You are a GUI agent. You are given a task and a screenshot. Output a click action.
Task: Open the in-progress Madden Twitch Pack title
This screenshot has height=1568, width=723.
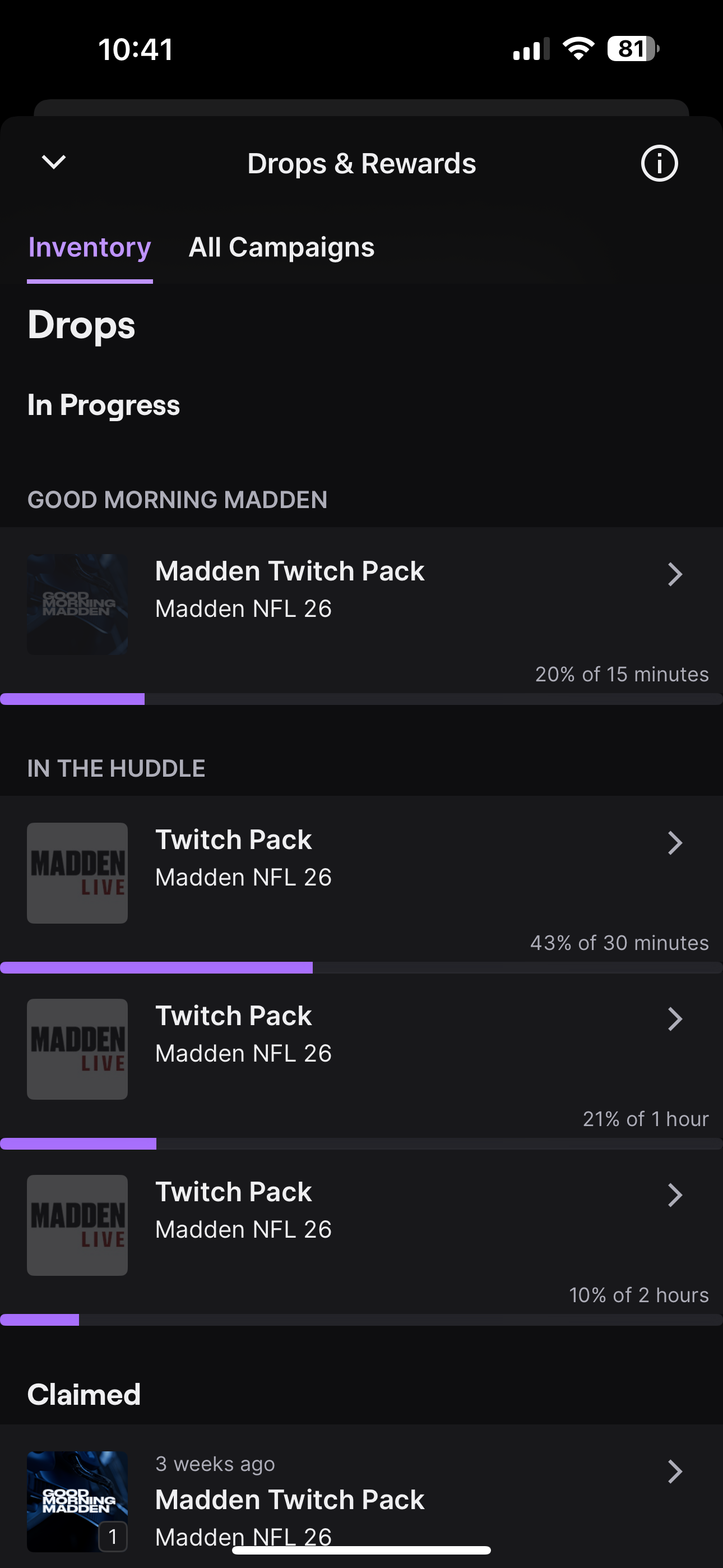(290, 571)
